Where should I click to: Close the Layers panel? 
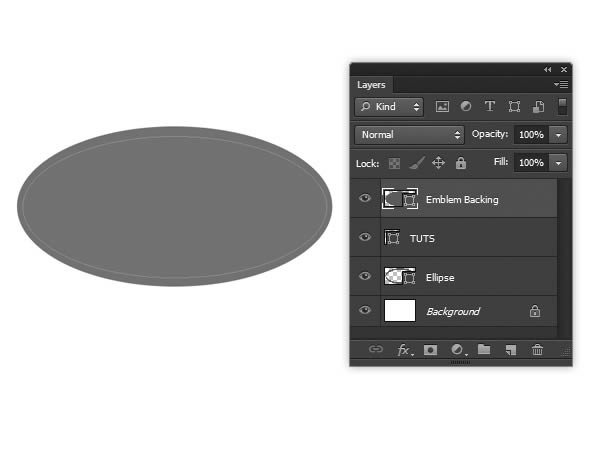[x=564, y=70]
